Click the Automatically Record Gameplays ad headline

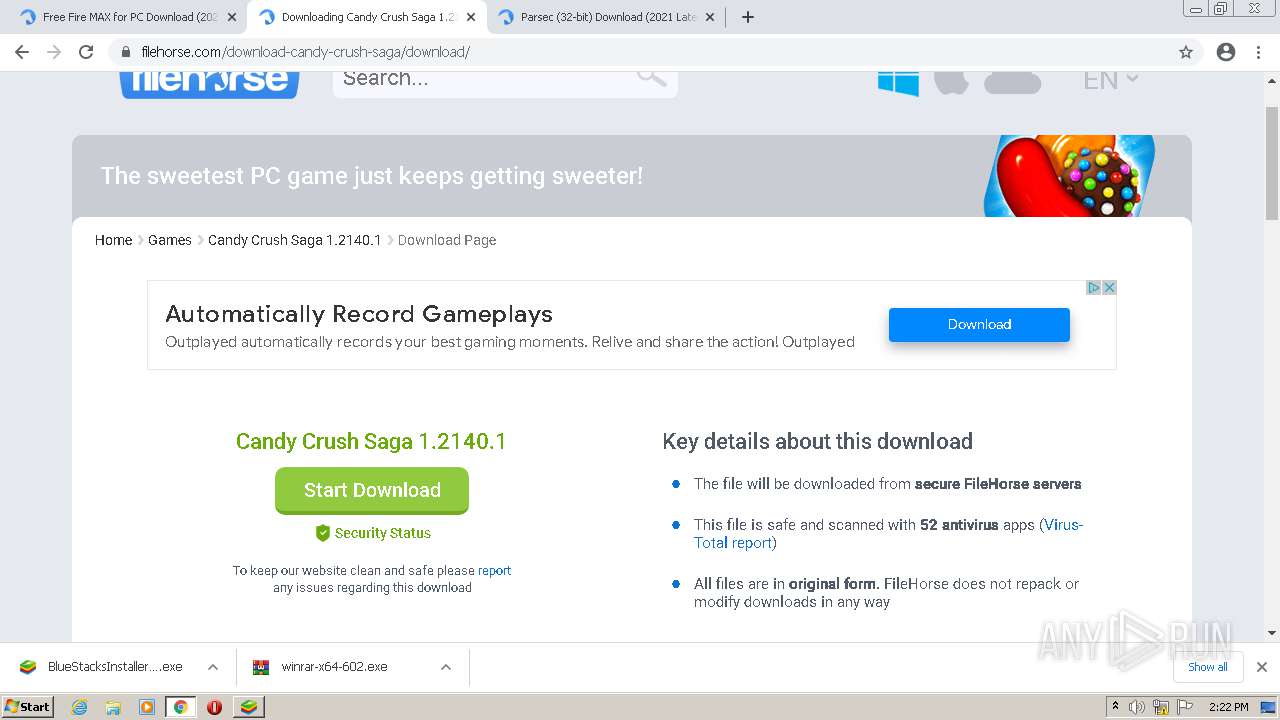click(359, 314)
